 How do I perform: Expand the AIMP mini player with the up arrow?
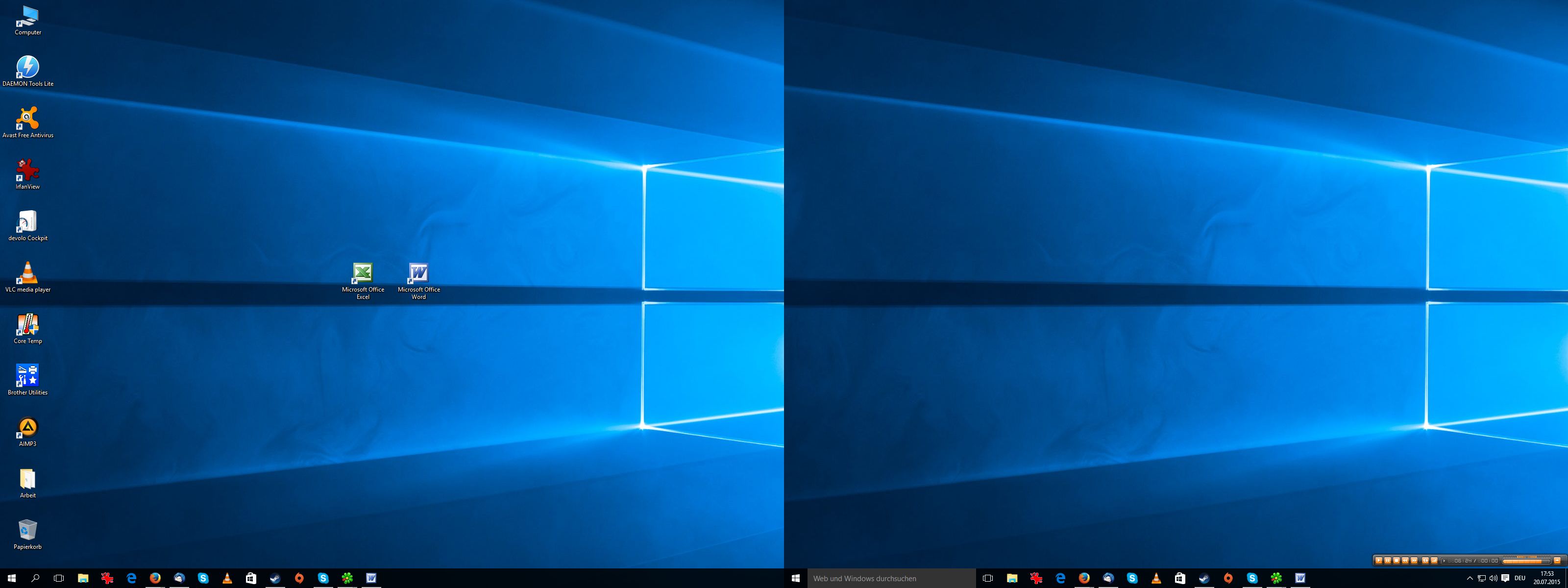click(x=1558, y=561)
